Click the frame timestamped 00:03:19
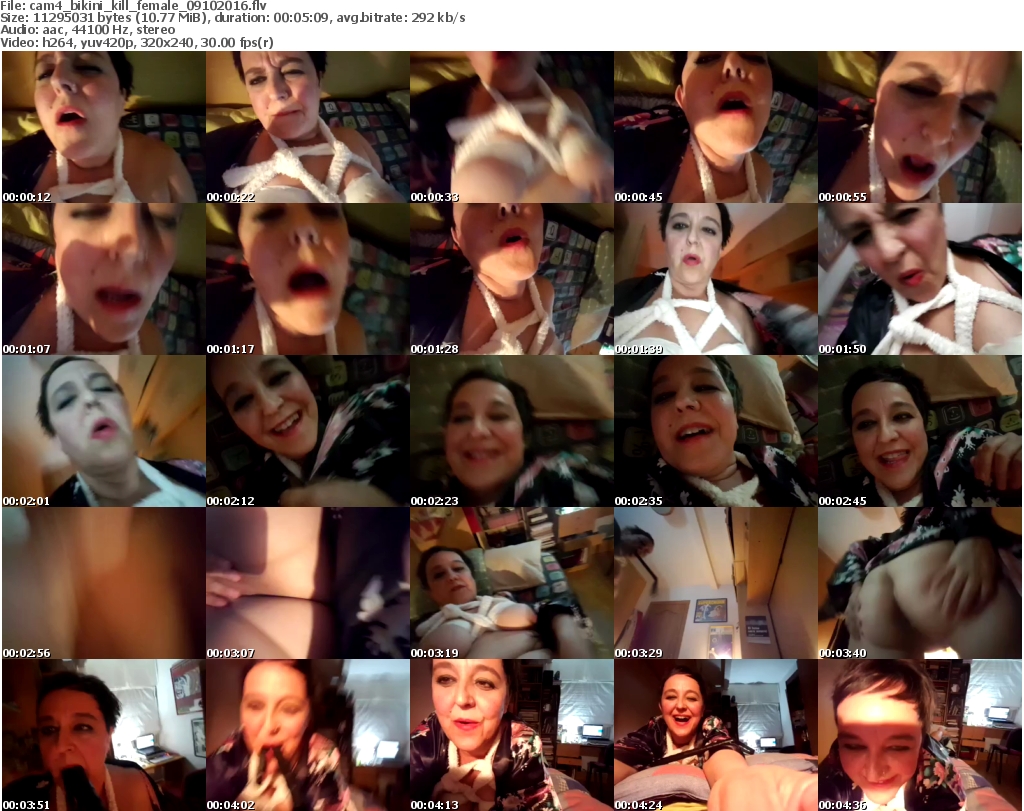 (x=511, y=584)
